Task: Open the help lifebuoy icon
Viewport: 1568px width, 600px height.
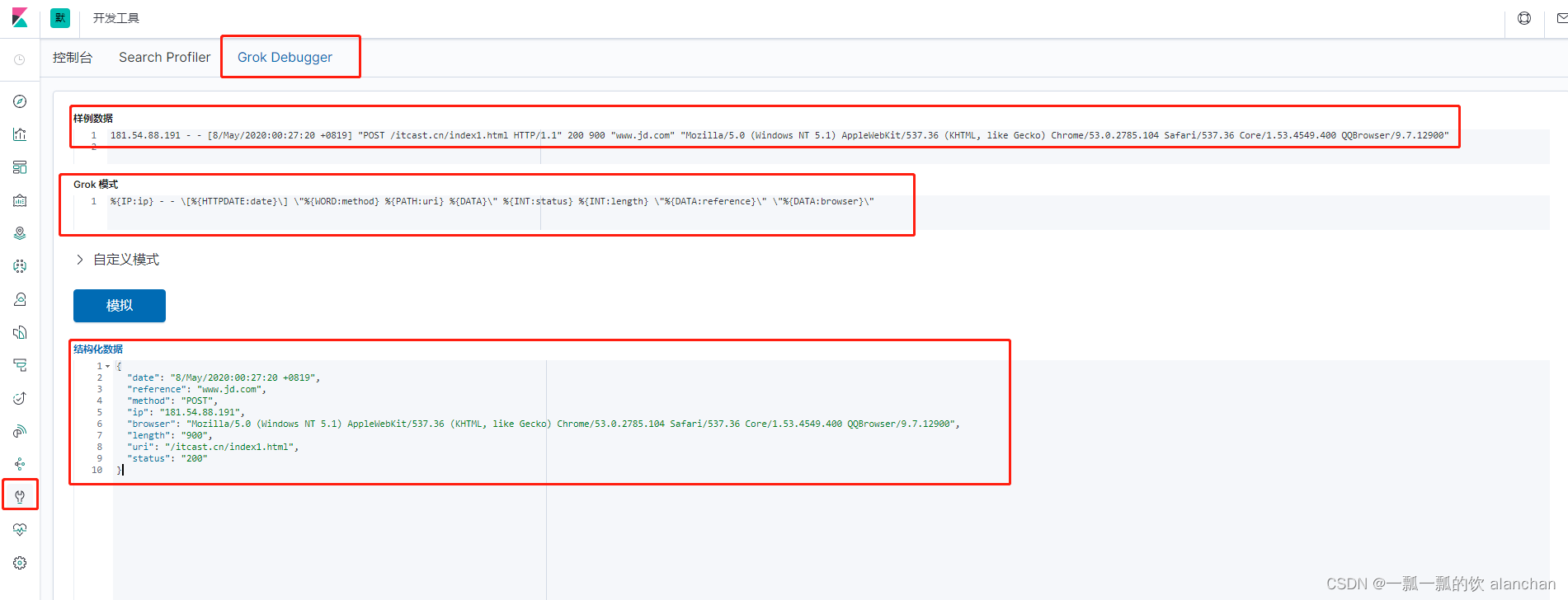Action: 1524,18
